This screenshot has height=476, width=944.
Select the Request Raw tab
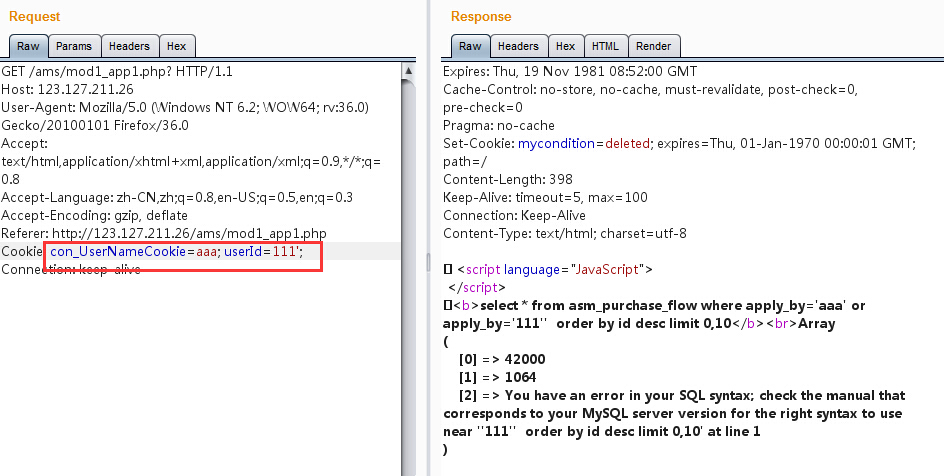point(28,46)
